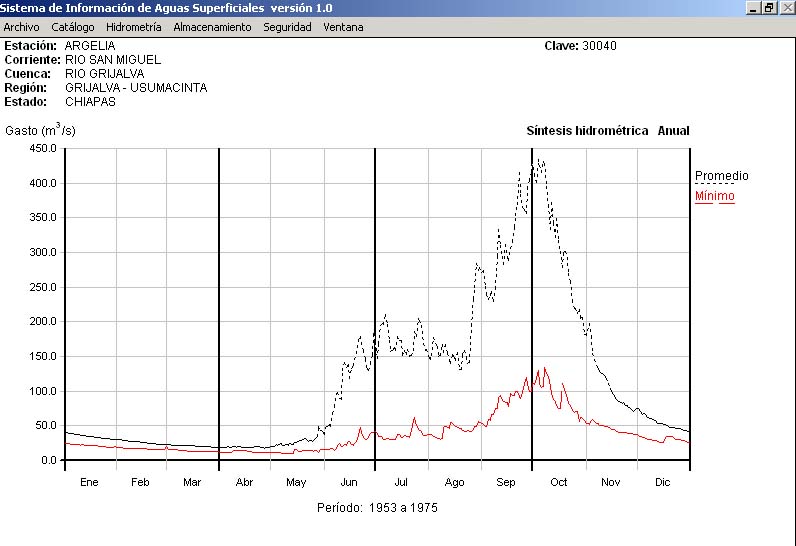Viewport: 796px width, 546px height.
Task: Minimize the child window
Action: 753,8
